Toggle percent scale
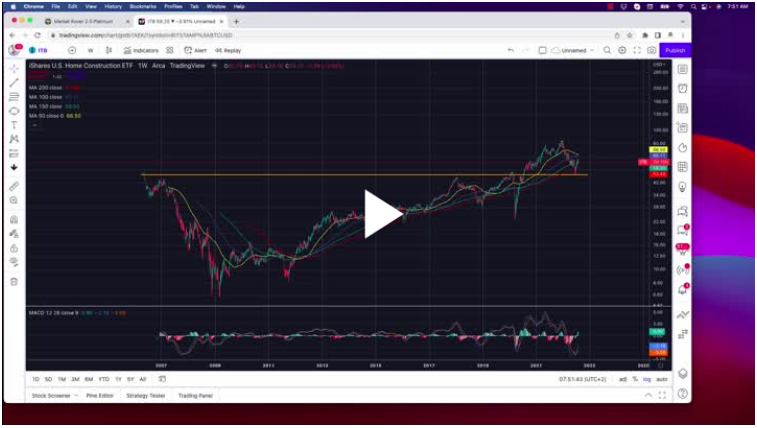The image size is (757, 428). coord(635,379)
